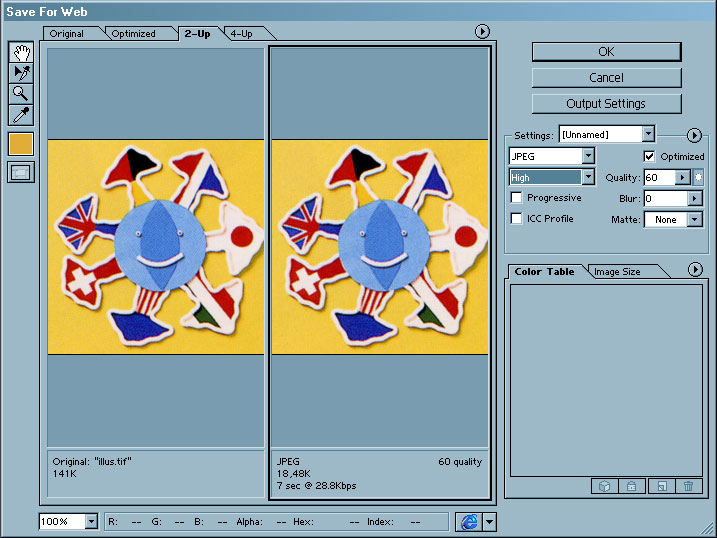Switch to the 4-Up tab
Viewport: 717px width, 538px height.
(x=241, y=34)
